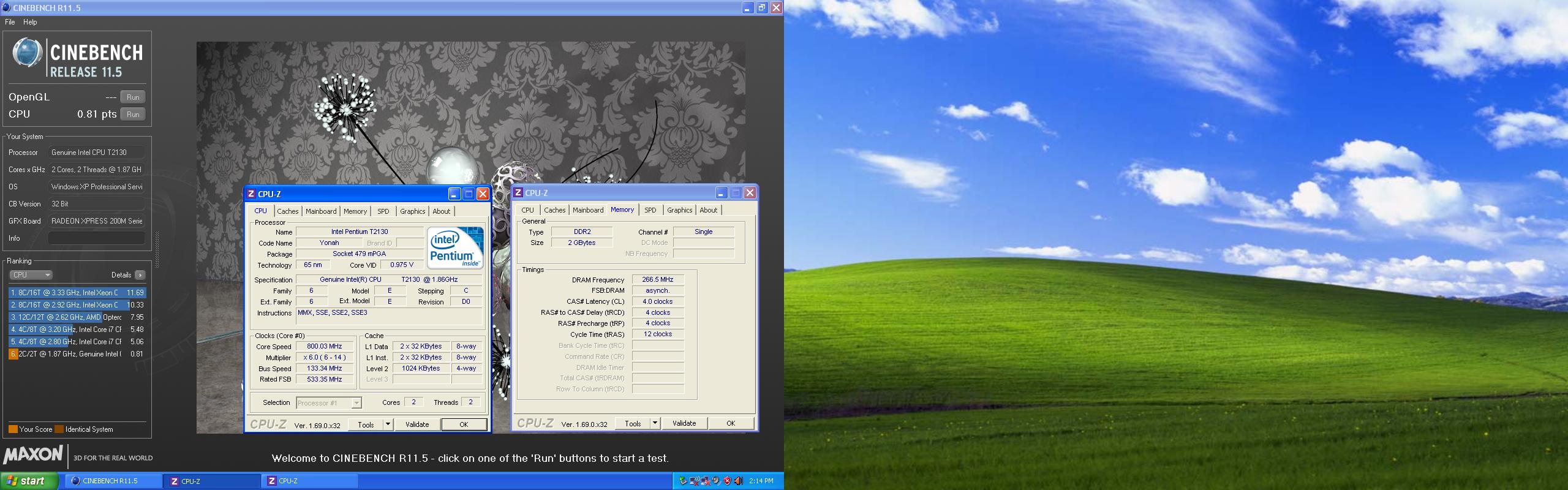Switch to Mainboard tab in left CPU-Z window

(x=321, y=211)
